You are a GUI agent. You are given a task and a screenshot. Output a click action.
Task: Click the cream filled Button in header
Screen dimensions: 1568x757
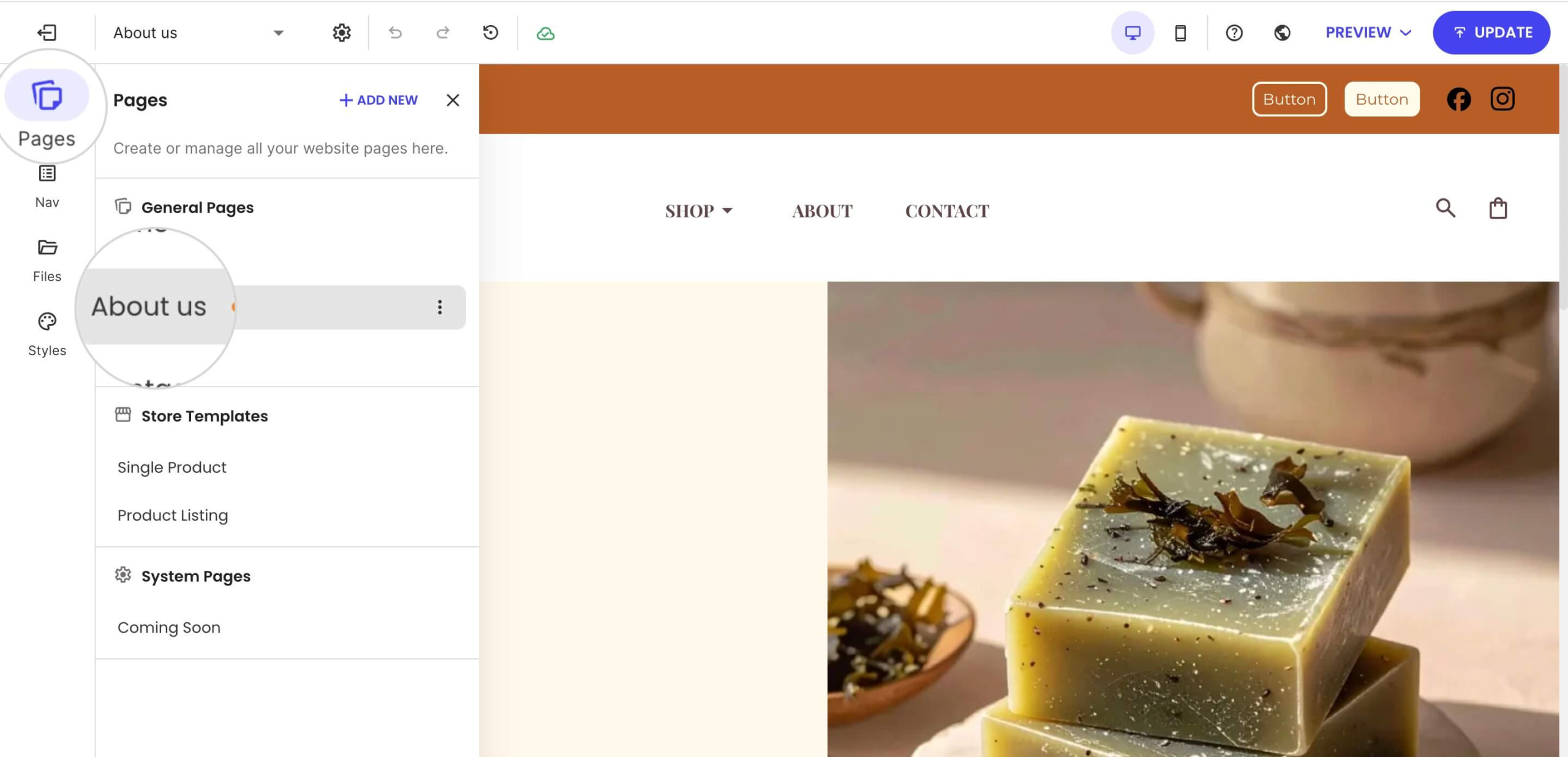1382,99
